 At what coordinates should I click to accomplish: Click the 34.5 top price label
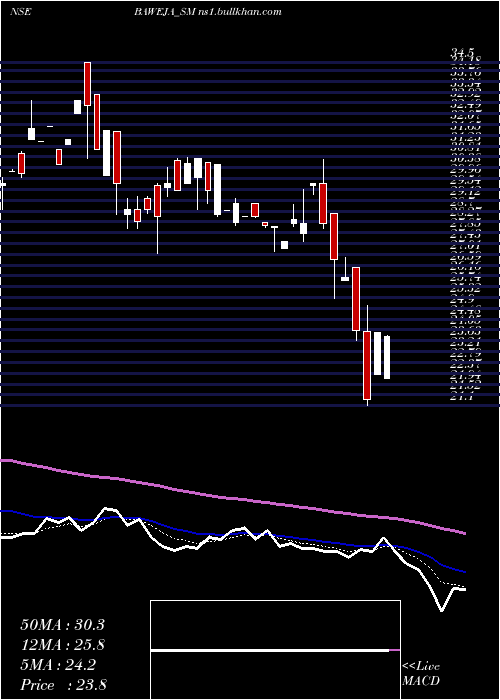461,54
